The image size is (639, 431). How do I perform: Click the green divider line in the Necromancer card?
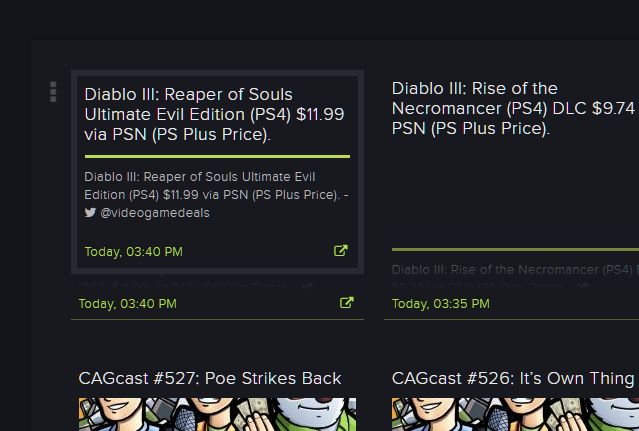(x=515, y=249)
